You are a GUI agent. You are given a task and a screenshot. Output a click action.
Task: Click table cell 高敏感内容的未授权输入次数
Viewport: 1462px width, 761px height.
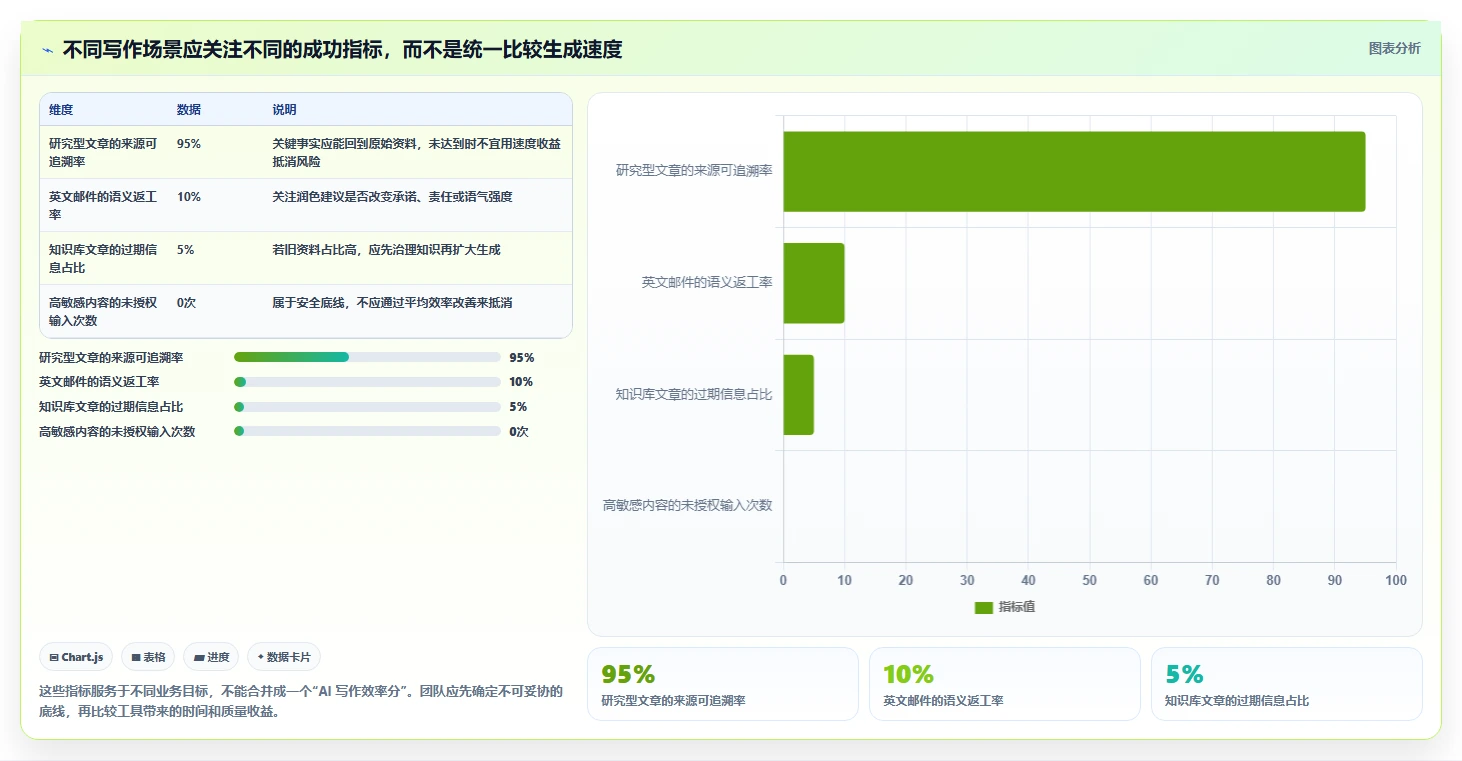click(x=104, y=311)
